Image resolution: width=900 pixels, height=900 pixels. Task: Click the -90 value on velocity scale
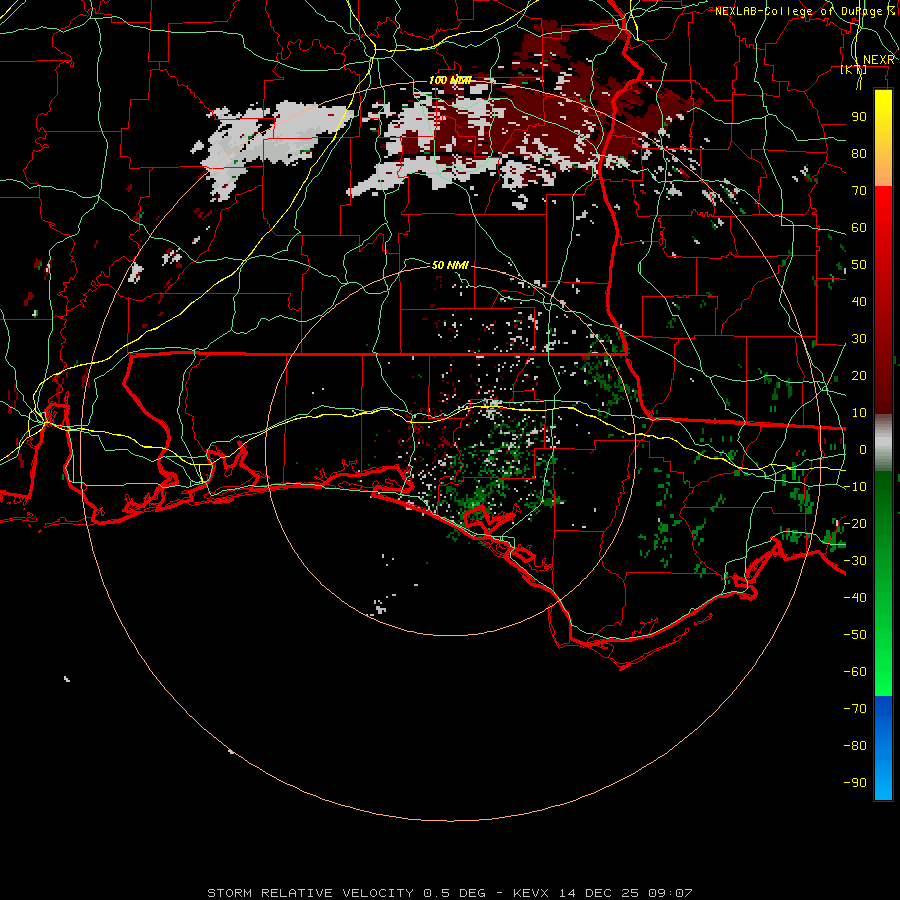[x=855, y=783]
